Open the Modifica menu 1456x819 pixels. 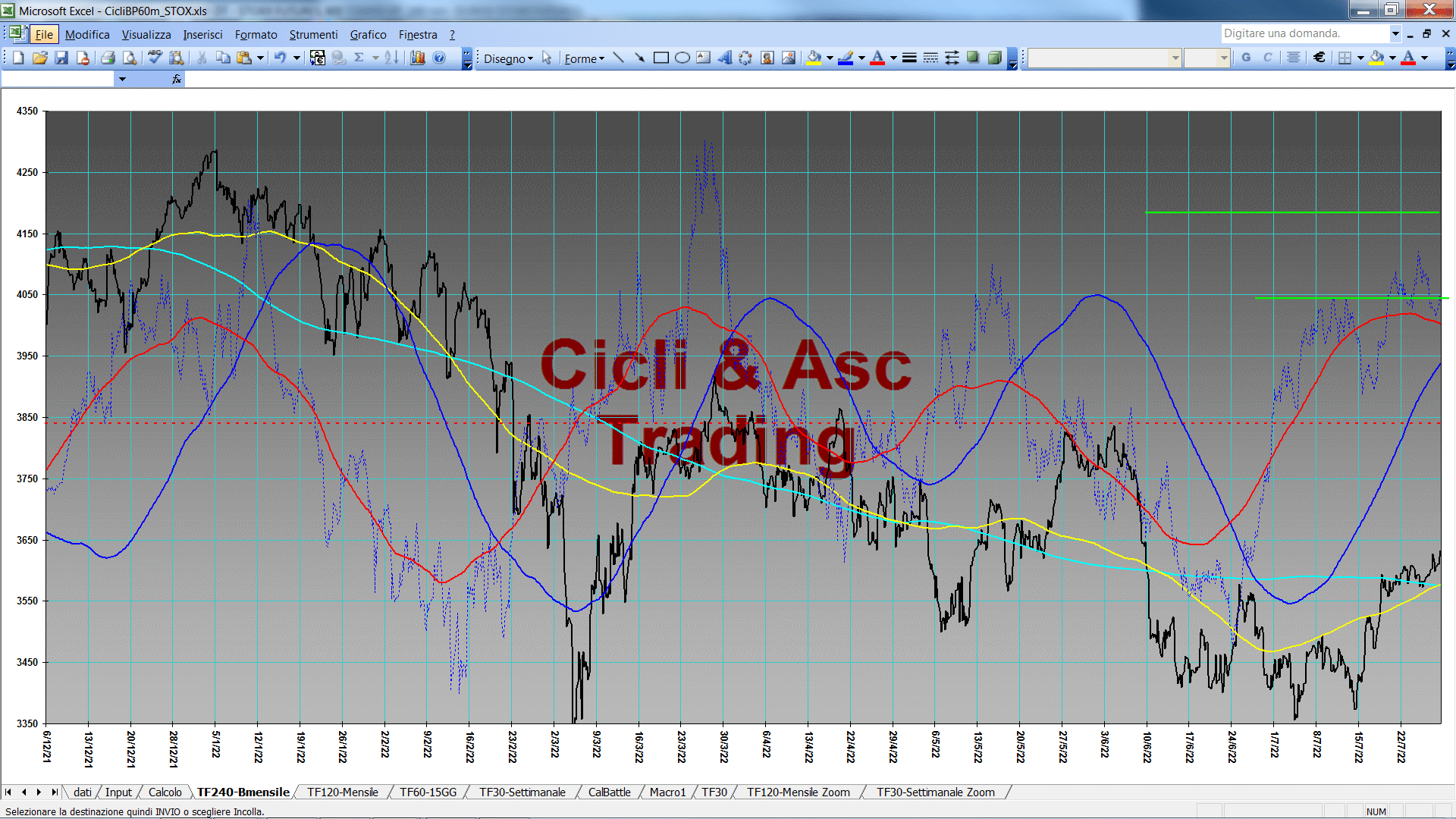pos(87,35)
